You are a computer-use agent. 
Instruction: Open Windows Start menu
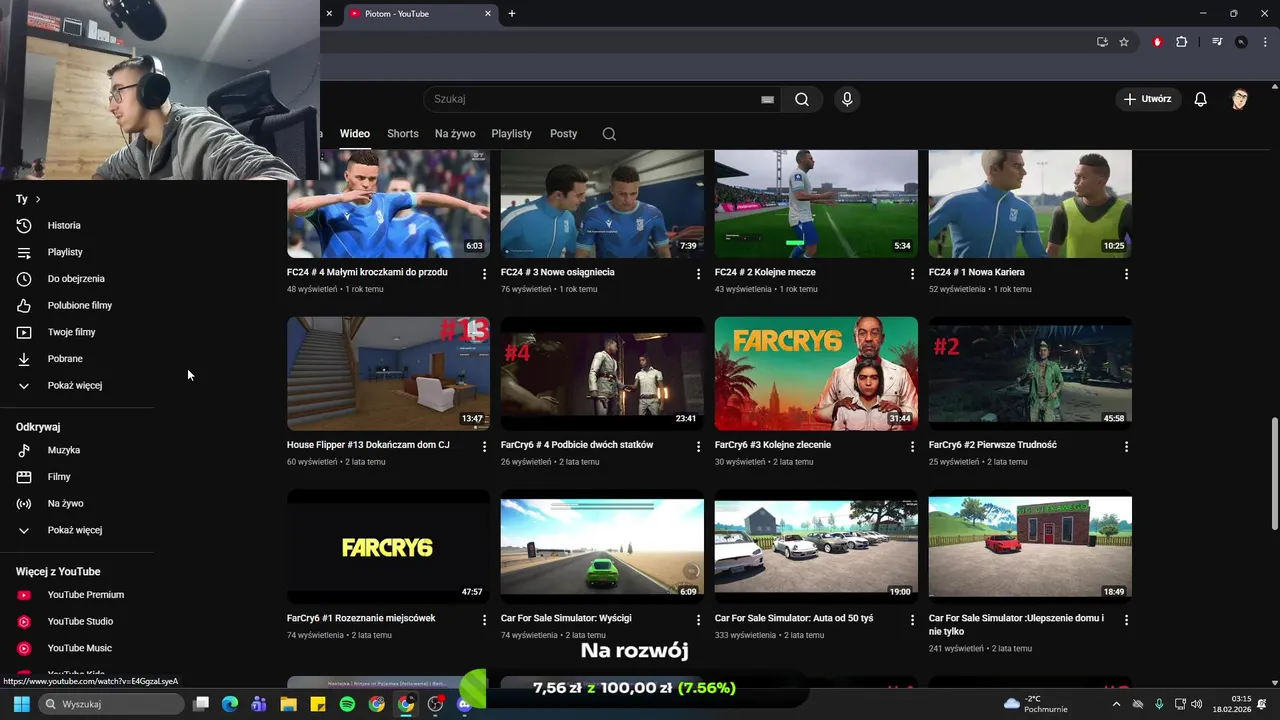point(21,704)
